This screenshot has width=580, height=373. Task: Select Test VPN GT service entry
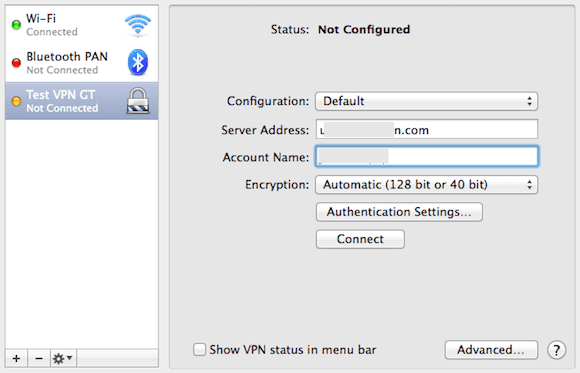[81, 101]
